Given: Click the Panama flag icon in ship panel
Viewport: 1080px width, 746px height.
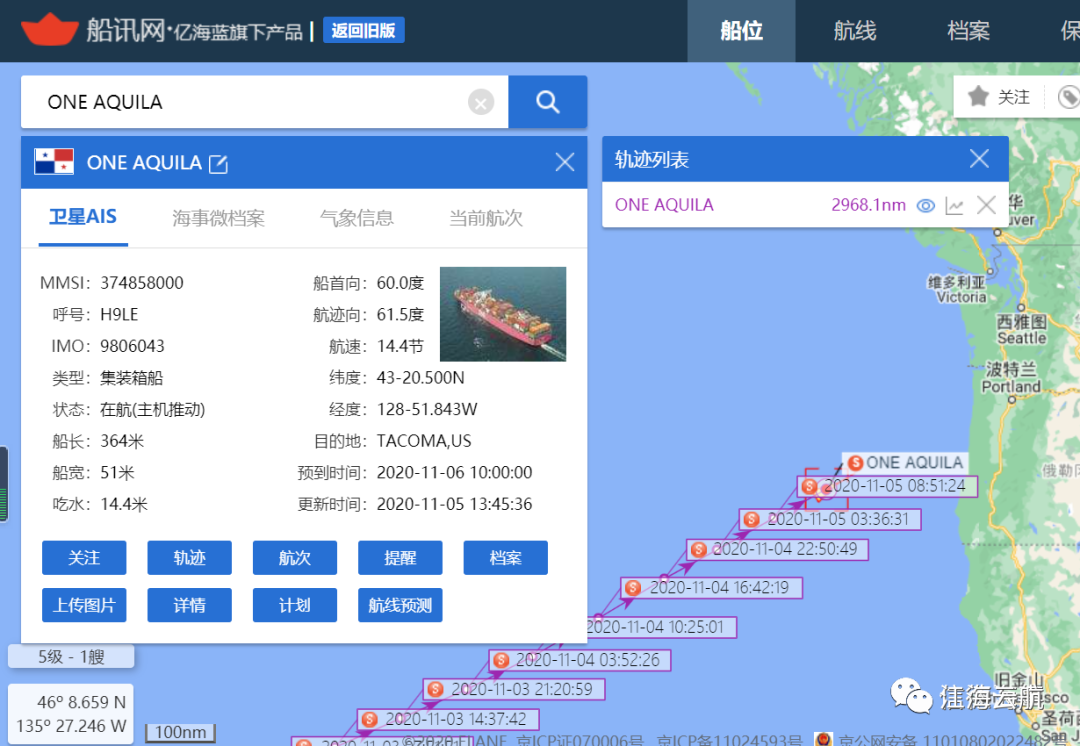Looking at the screenshot, I should (x=54, y=161).
